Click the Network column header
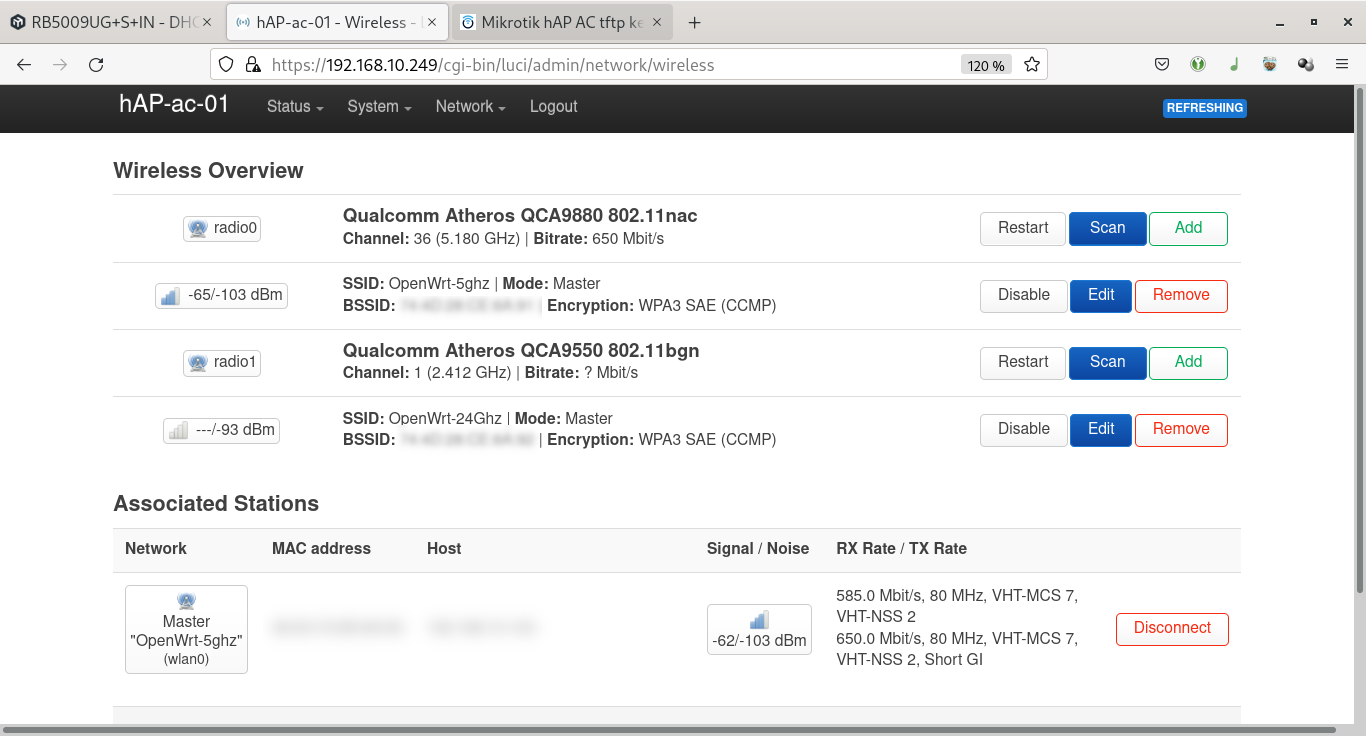 [156, 549]
